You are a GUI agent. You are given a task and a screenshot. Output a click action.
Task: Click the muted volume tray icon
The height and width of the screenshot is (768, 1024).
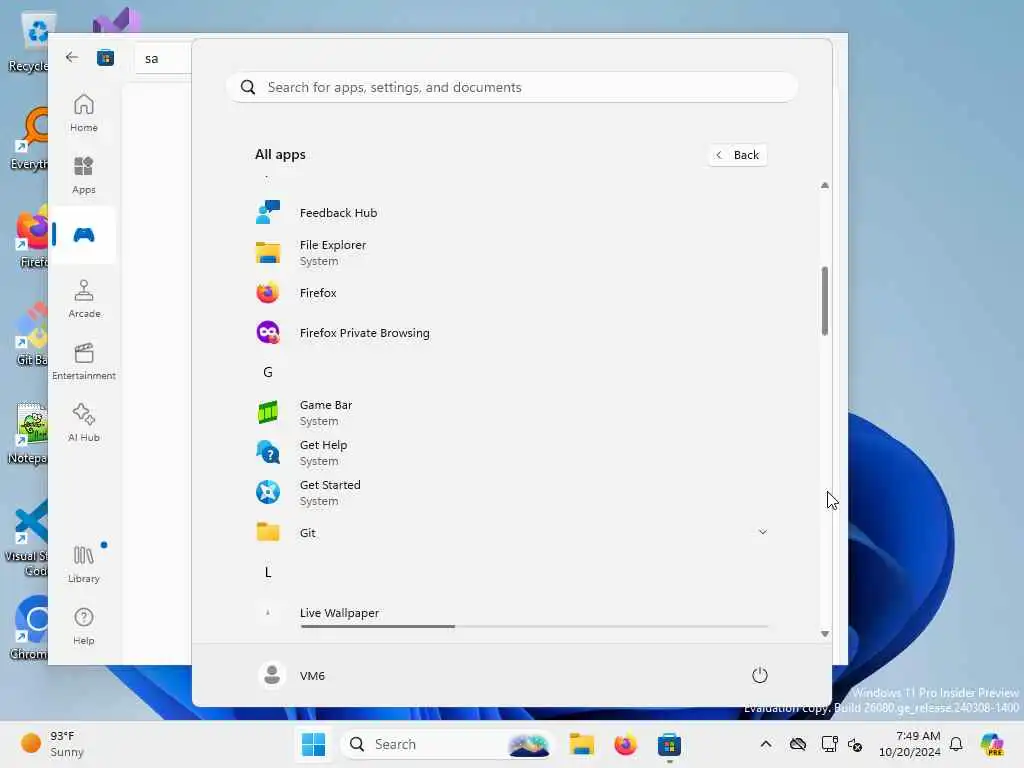856,744
